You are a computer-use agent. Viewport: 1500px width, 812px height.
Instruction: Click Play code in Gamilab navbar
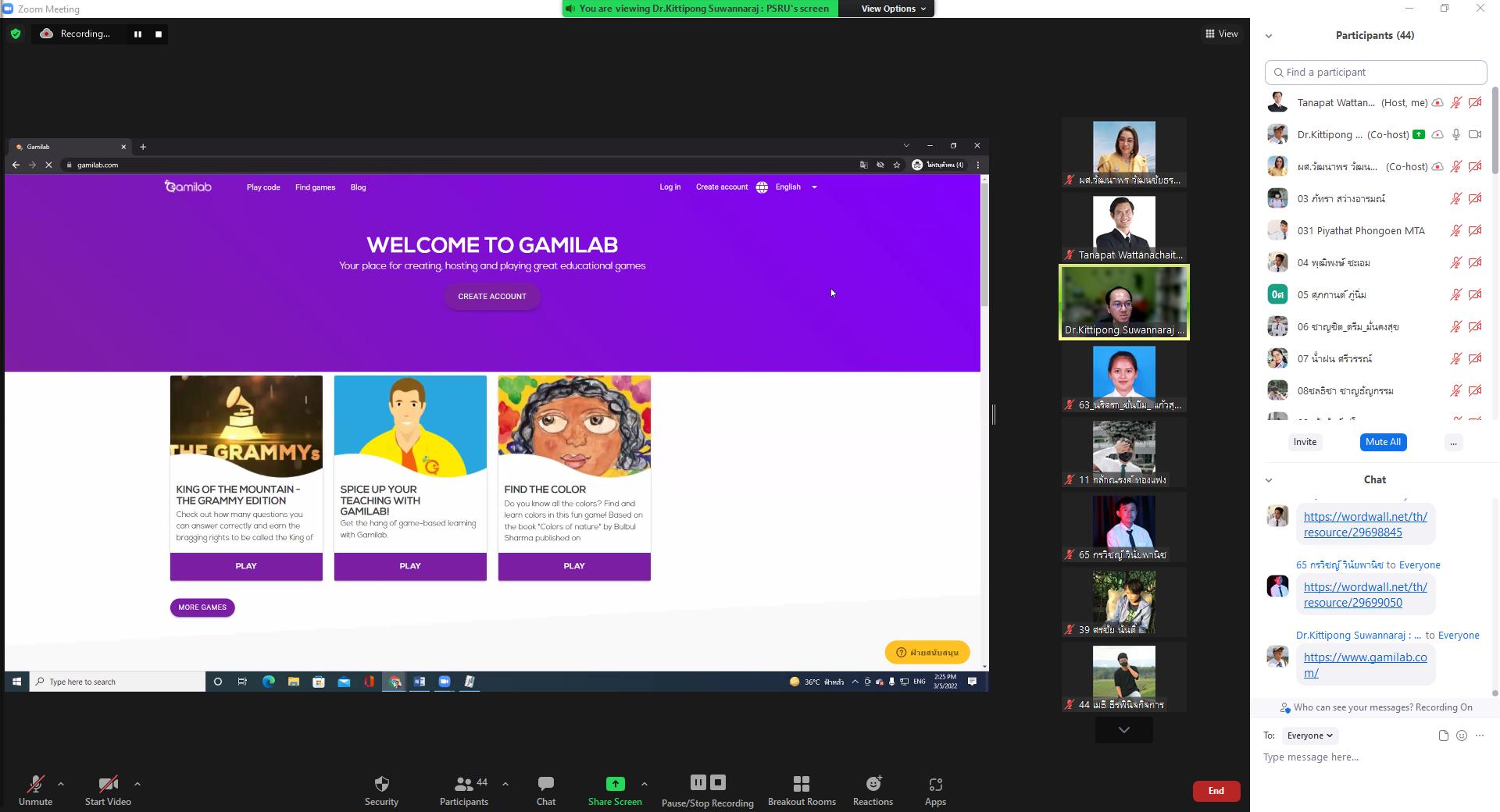pos(263,187)
